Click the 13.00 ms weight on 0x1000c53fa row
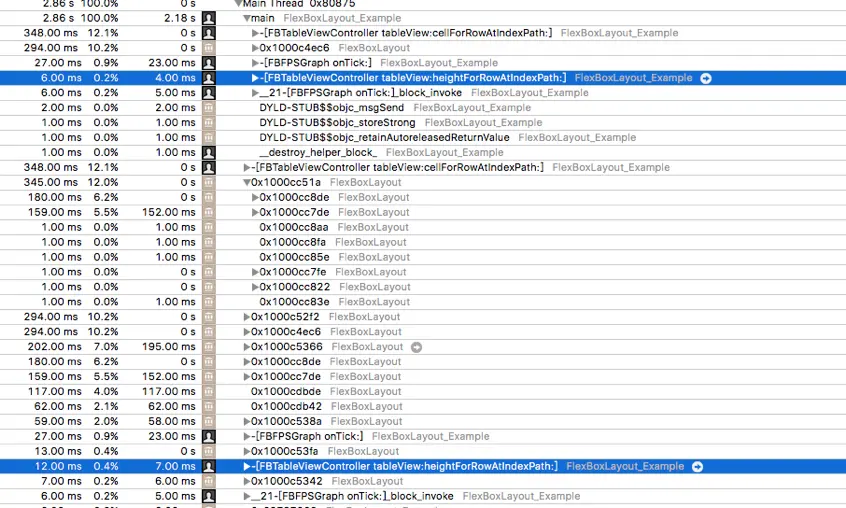This screenshot has height=508, width=846. (x=56, y=451)
